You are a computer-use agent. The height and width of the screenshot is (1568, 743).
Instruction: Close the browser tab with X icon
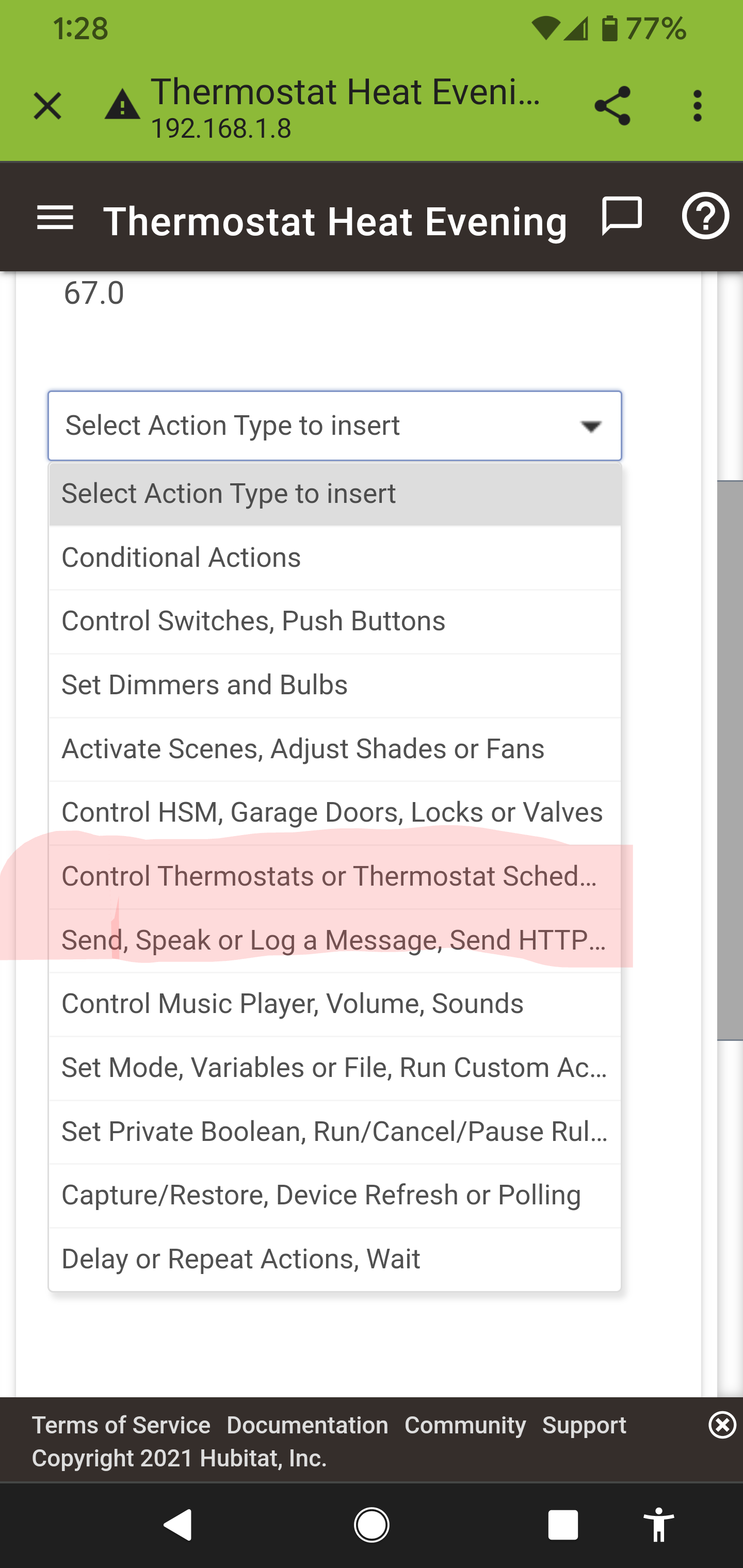pos(47,107)
